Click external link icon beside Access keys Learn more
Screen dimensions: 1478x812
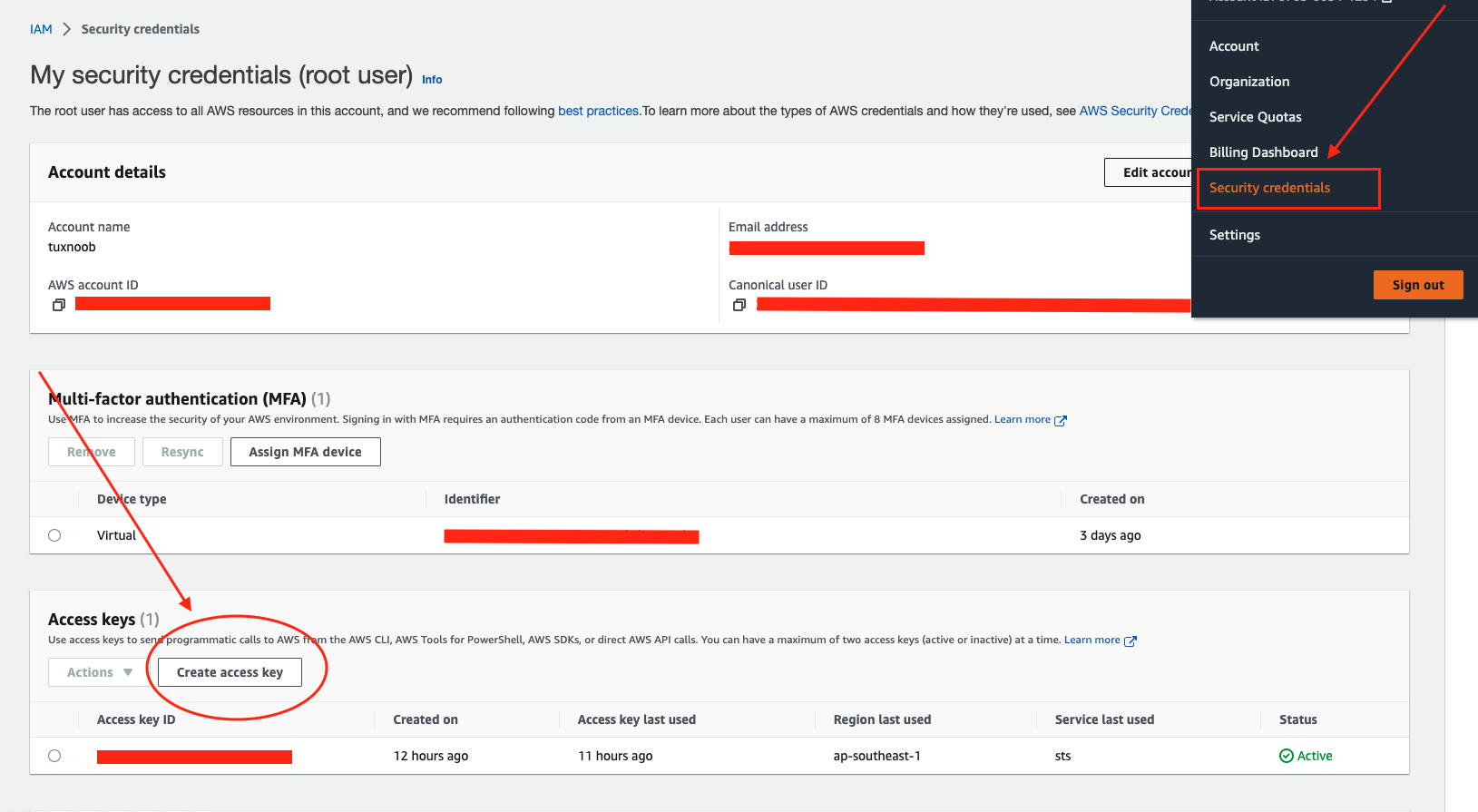click(1131, 641)
